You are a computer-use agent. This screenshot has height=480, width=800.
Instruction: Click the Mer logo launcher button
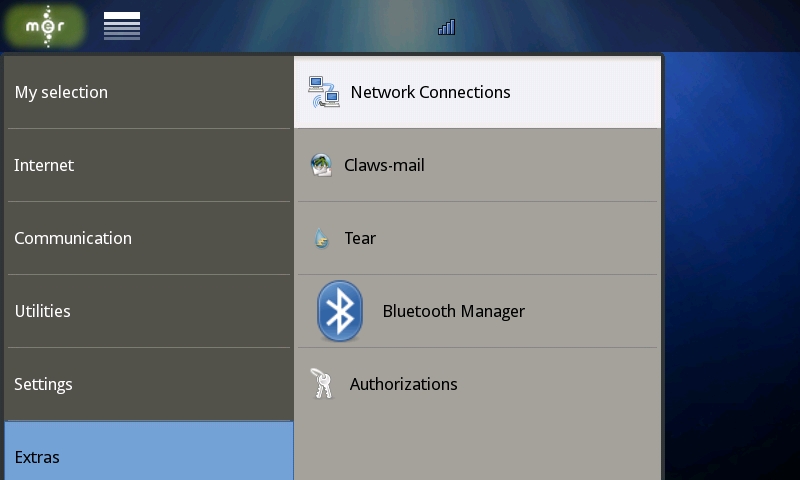[44, 26]
